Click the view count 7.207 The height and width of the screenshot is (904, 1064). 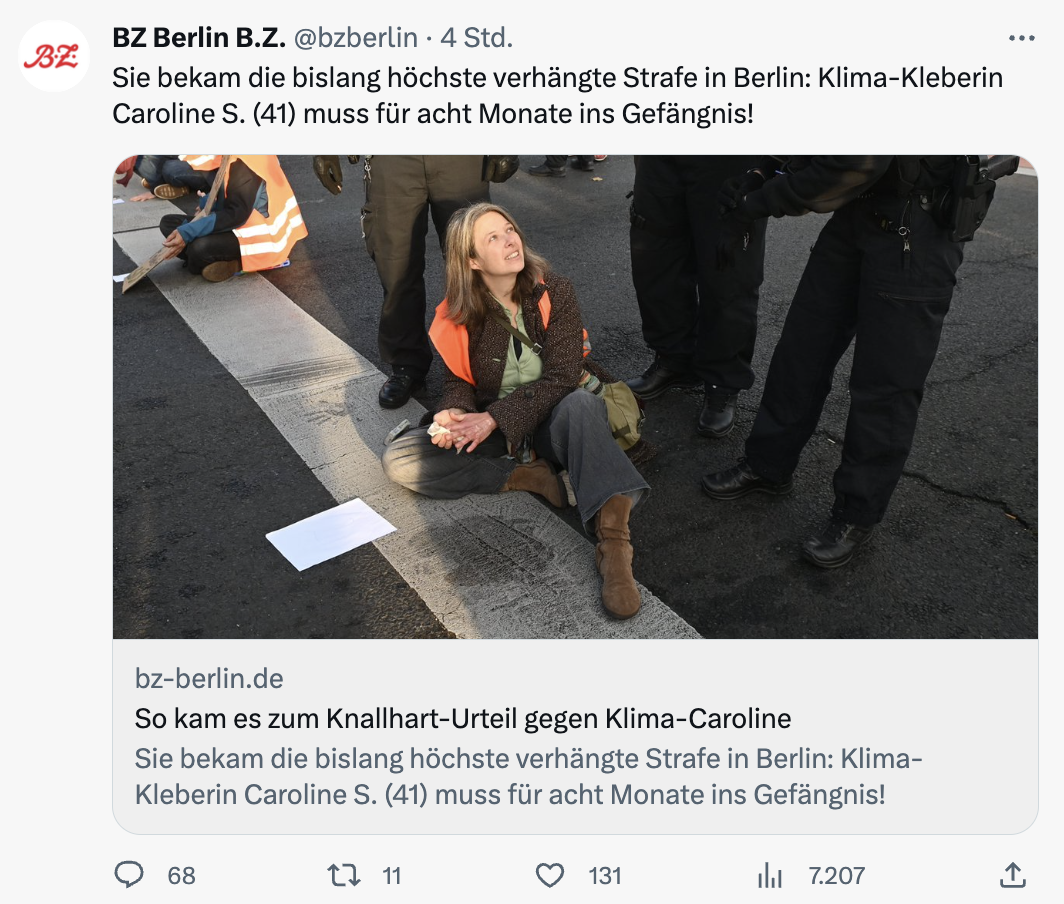836,876
